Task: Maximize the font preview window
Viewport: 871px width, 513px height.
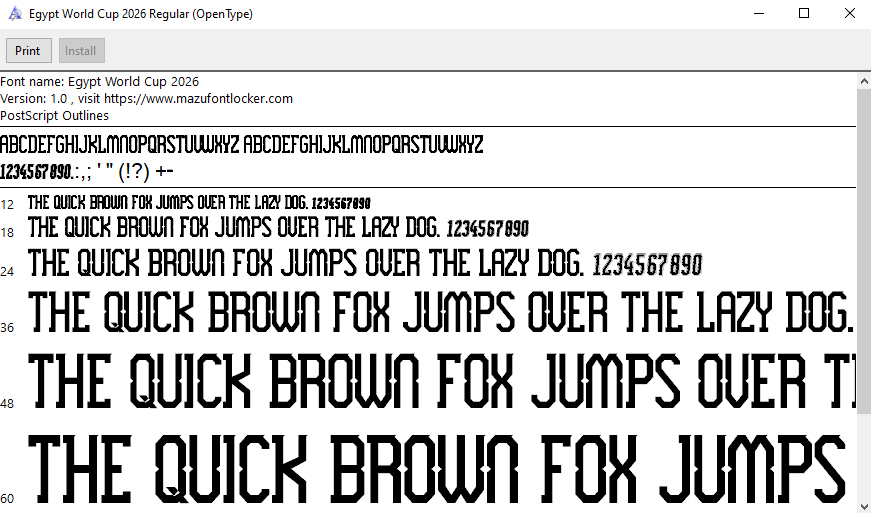Action: (804, 14)
